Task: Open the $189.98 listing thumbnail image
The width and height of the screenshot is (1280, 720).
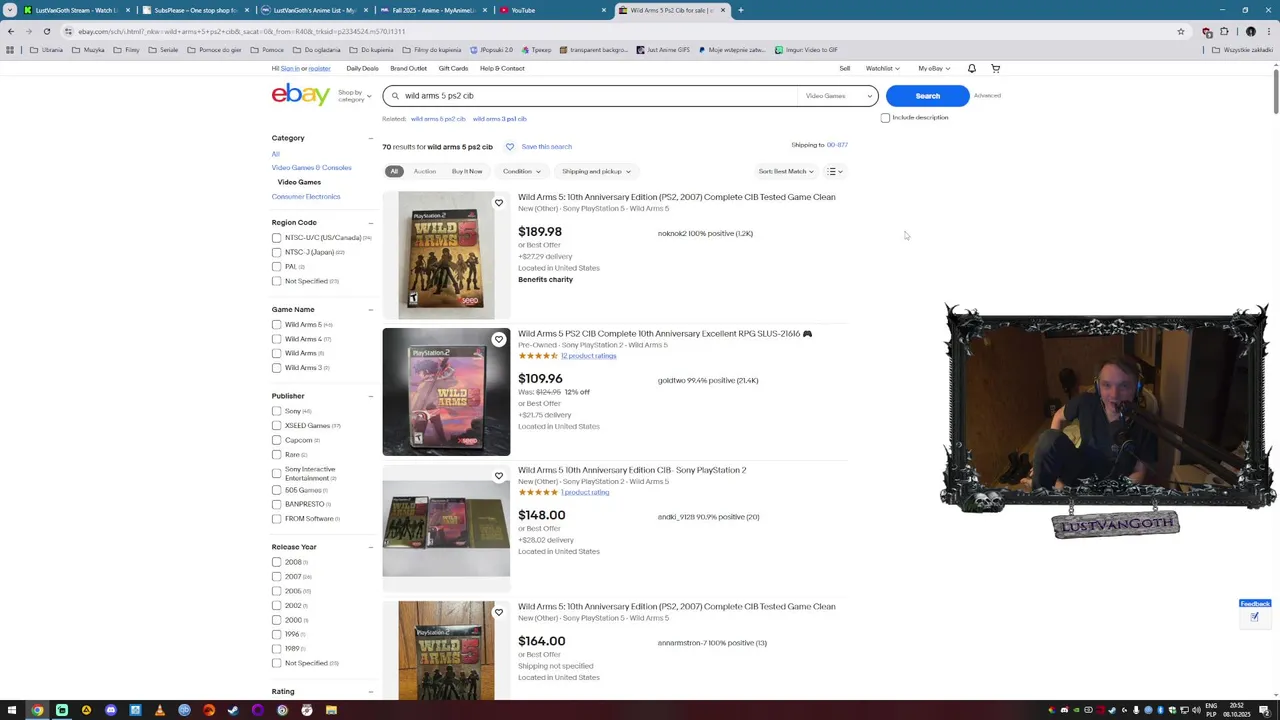Action: (x=446, y=256)
